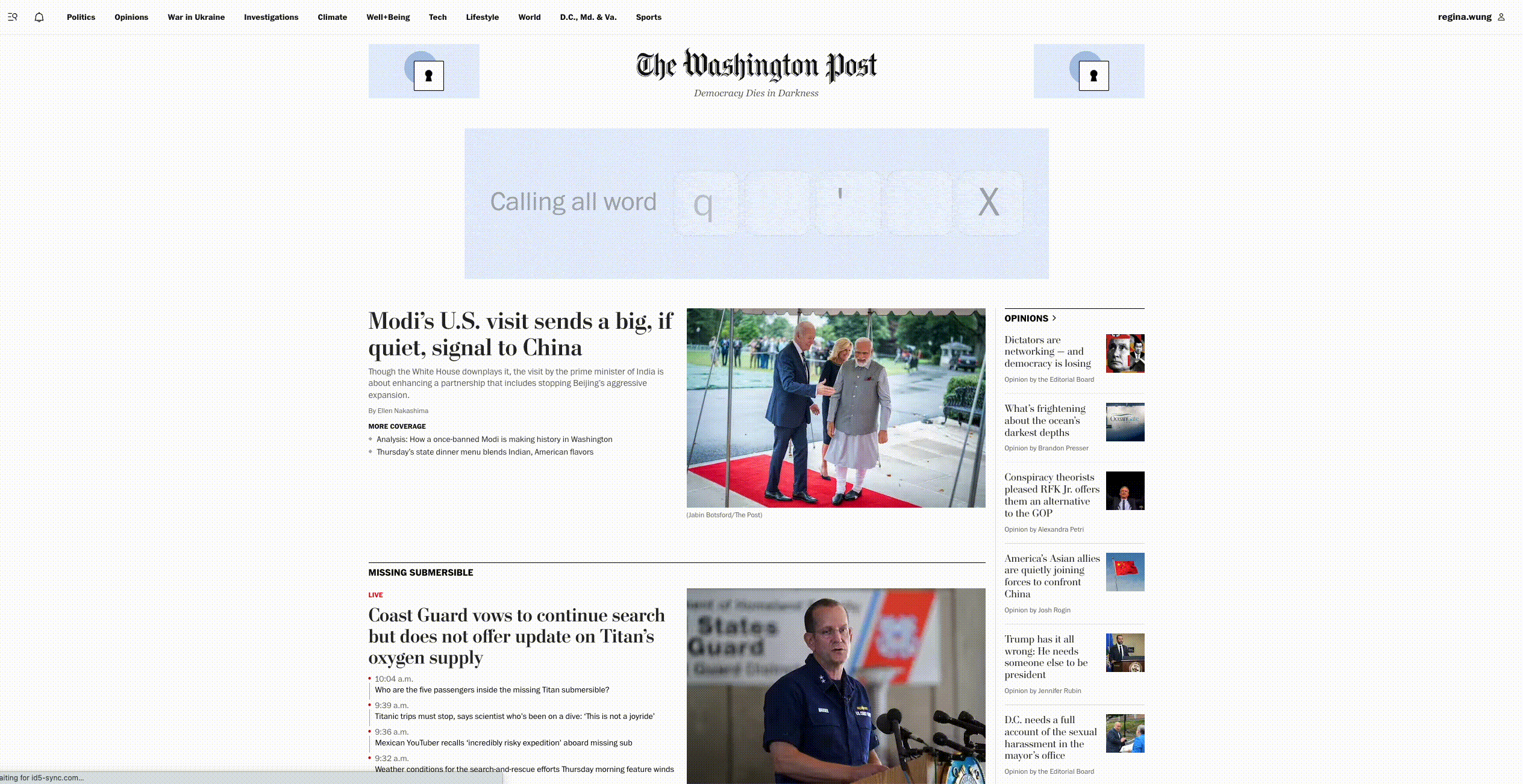Click thumbnail beside D.C. mayor's office opinion
The image size is (1523, 784).
click(1125, 733)
